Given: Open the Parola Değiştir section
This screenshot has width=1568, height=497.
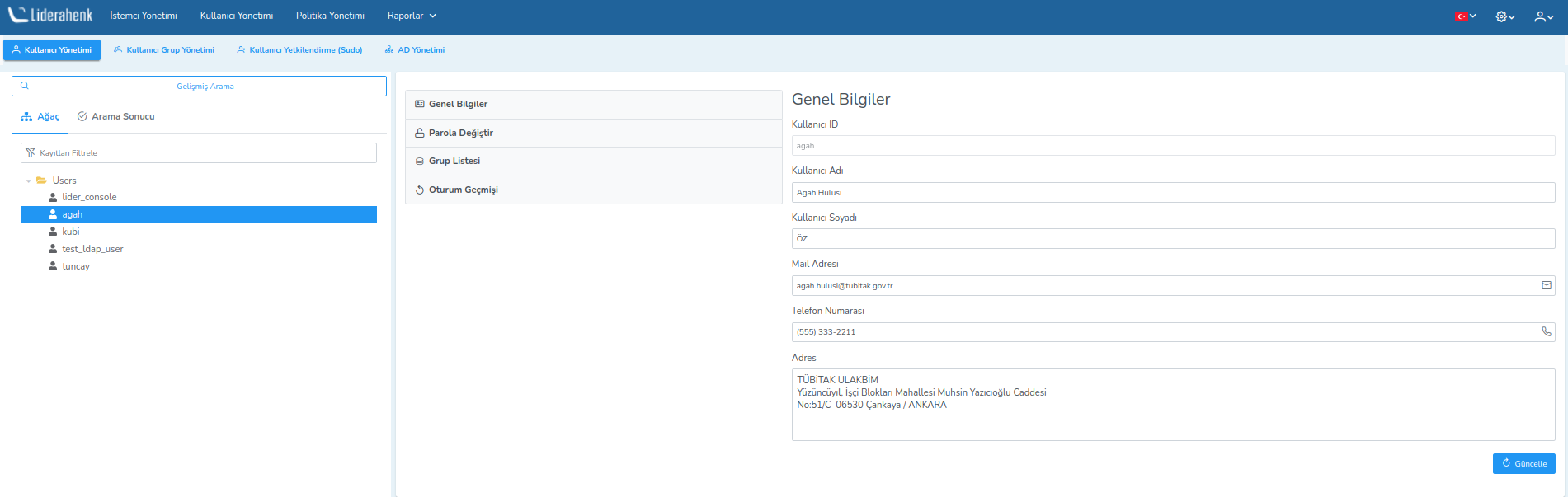Looking at the screenshot, I should click(460, 133).
